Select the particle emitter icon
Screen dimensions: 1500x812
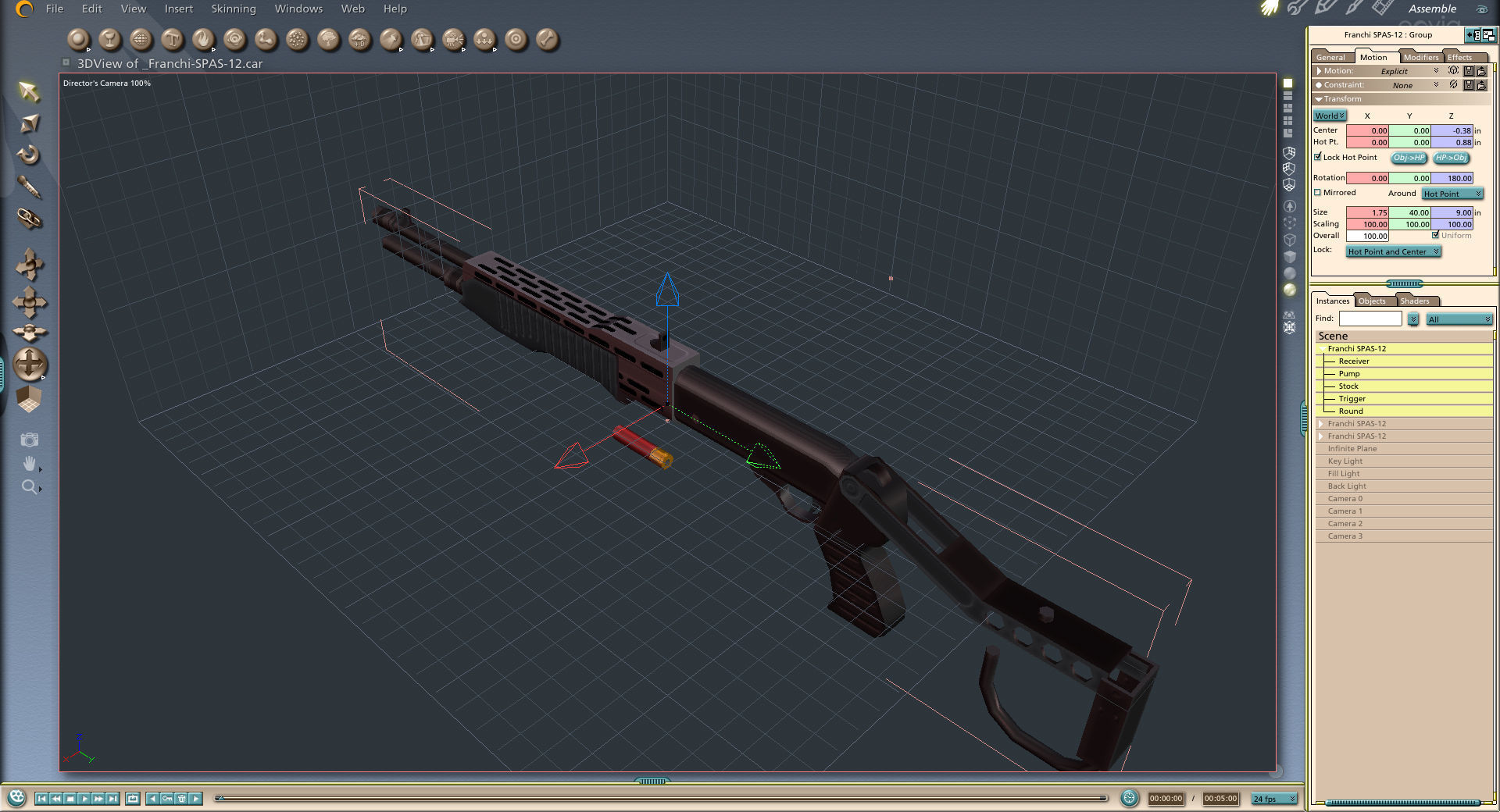tap(297, 39)
